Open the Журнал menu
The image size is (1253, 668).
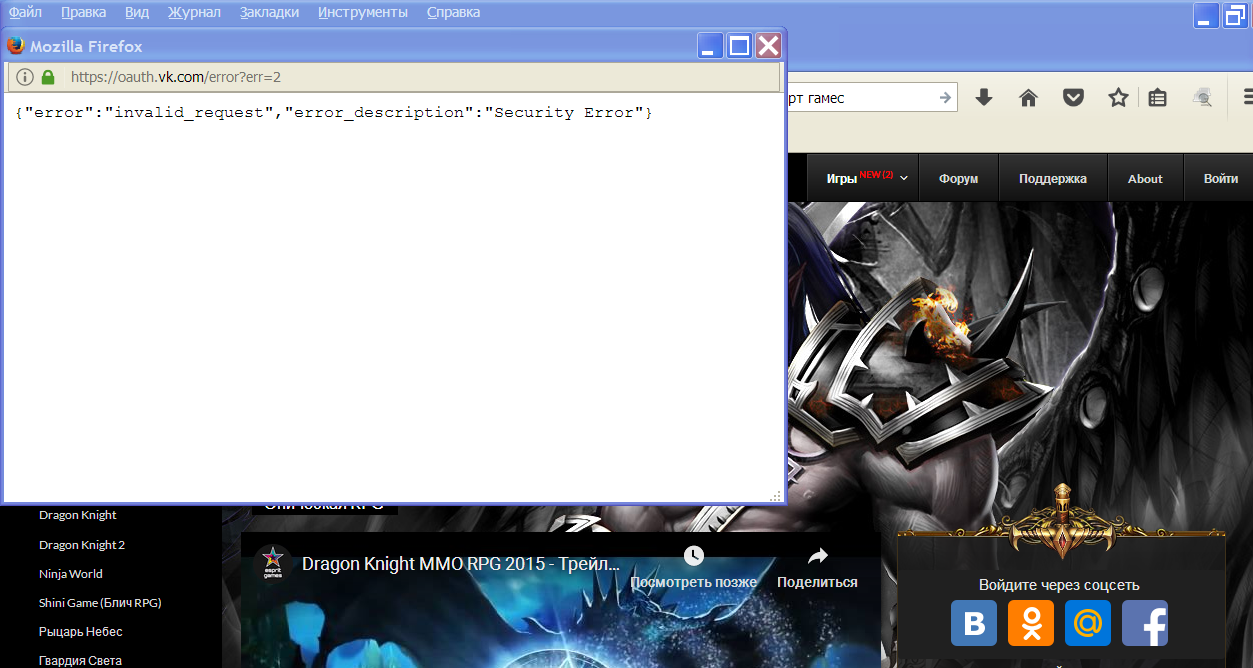[194, 13]
